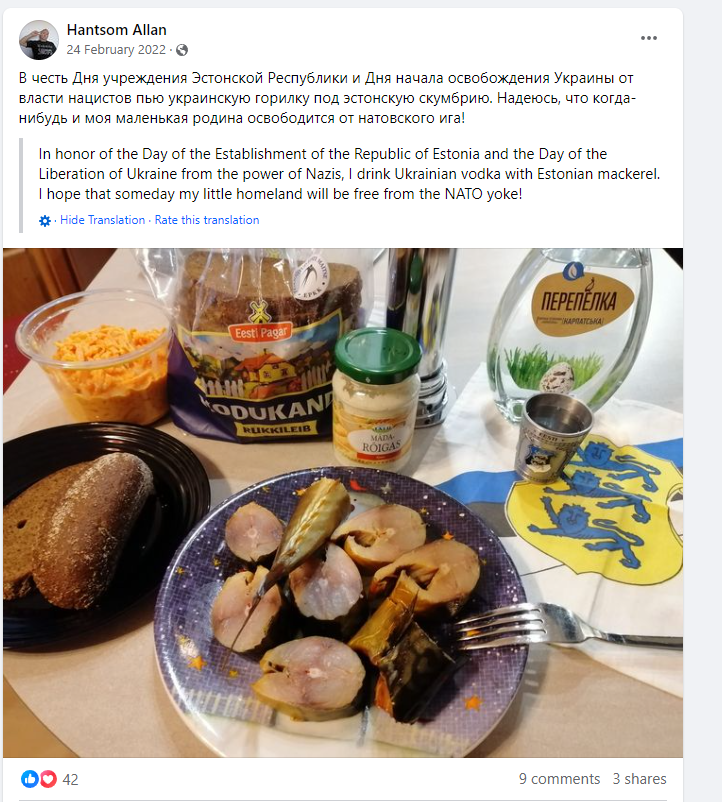
Task: Click the blue Like reaction icon
Action: pyautogui.click(x=30, y=779)
